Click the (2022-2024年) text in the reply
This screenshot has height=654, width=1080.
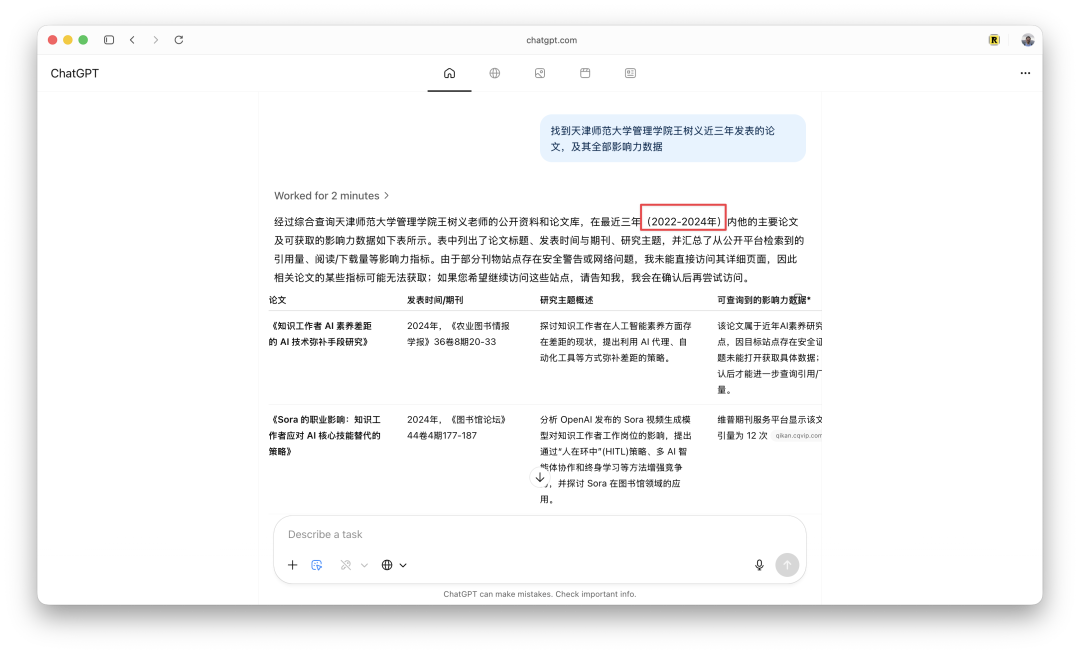(x=683, y=222)
